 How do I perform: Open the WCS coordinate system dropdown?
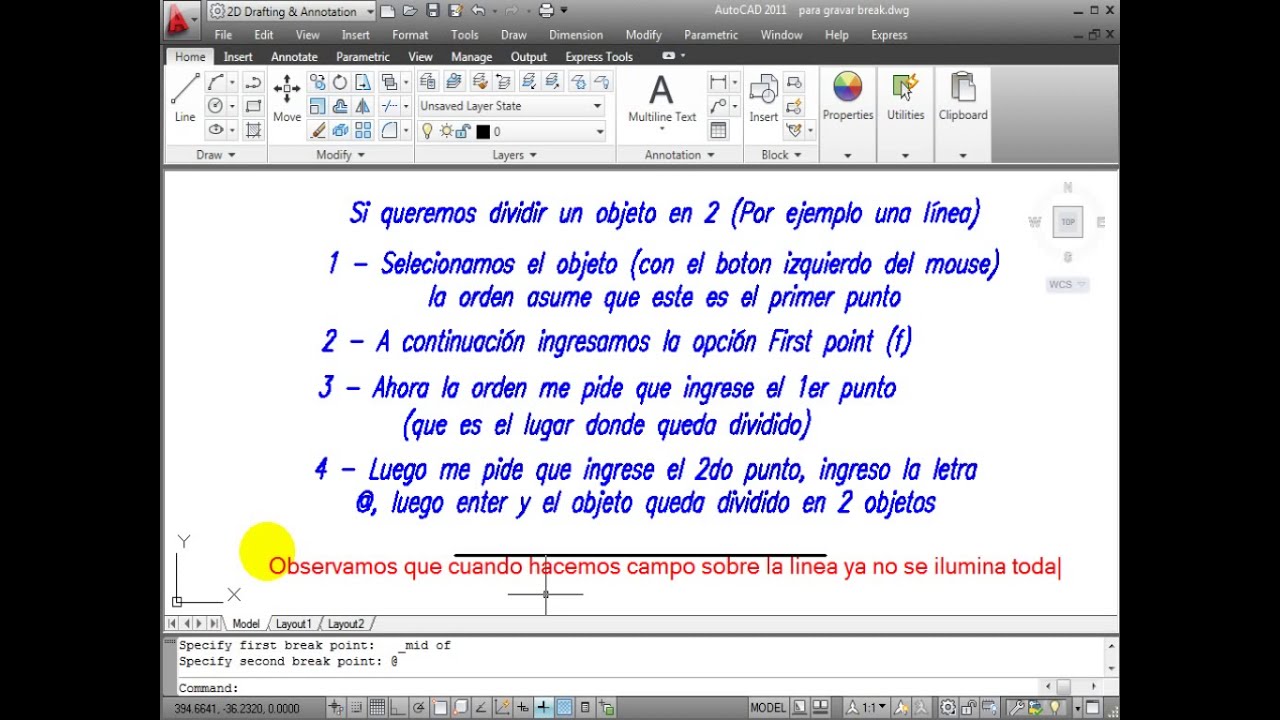(x=1067, y=285)
